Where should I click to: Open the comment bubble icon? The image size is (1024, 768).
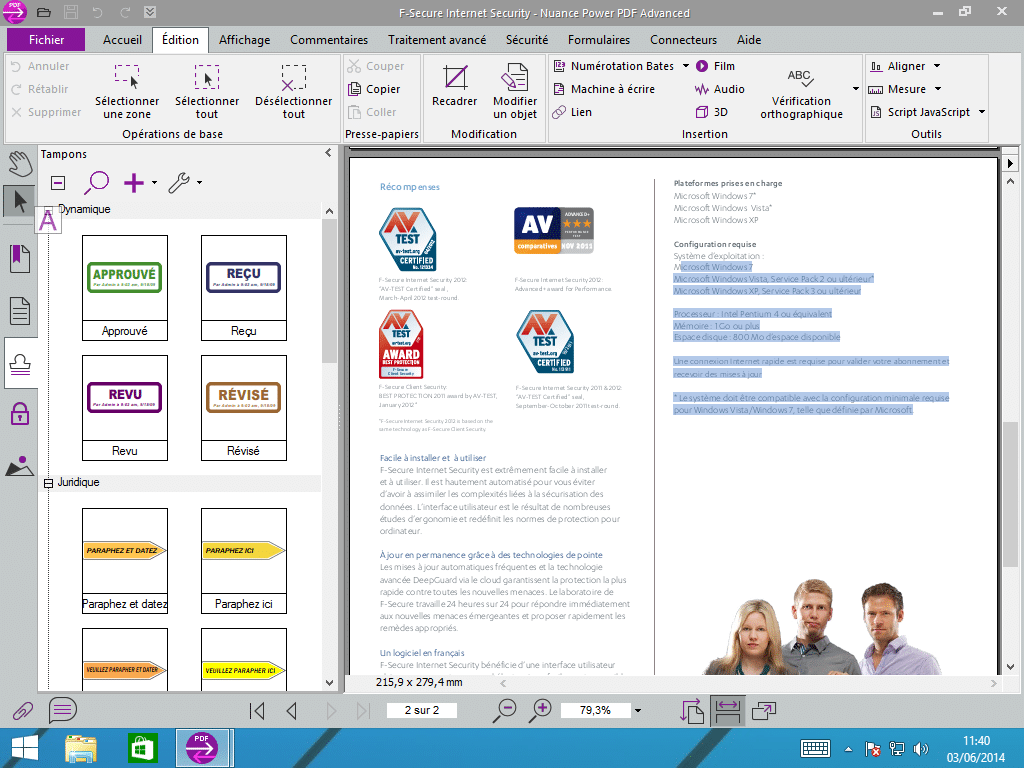coord(62,710)
